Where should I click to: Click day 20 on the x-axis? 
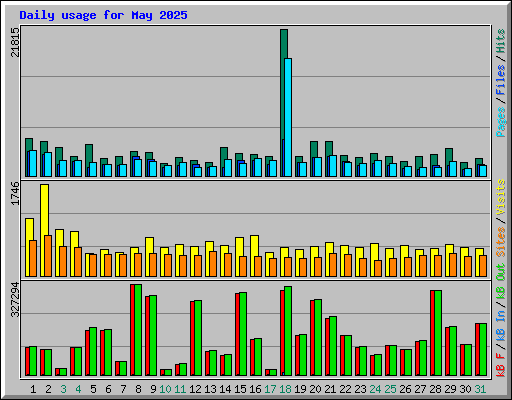[315, 389]
